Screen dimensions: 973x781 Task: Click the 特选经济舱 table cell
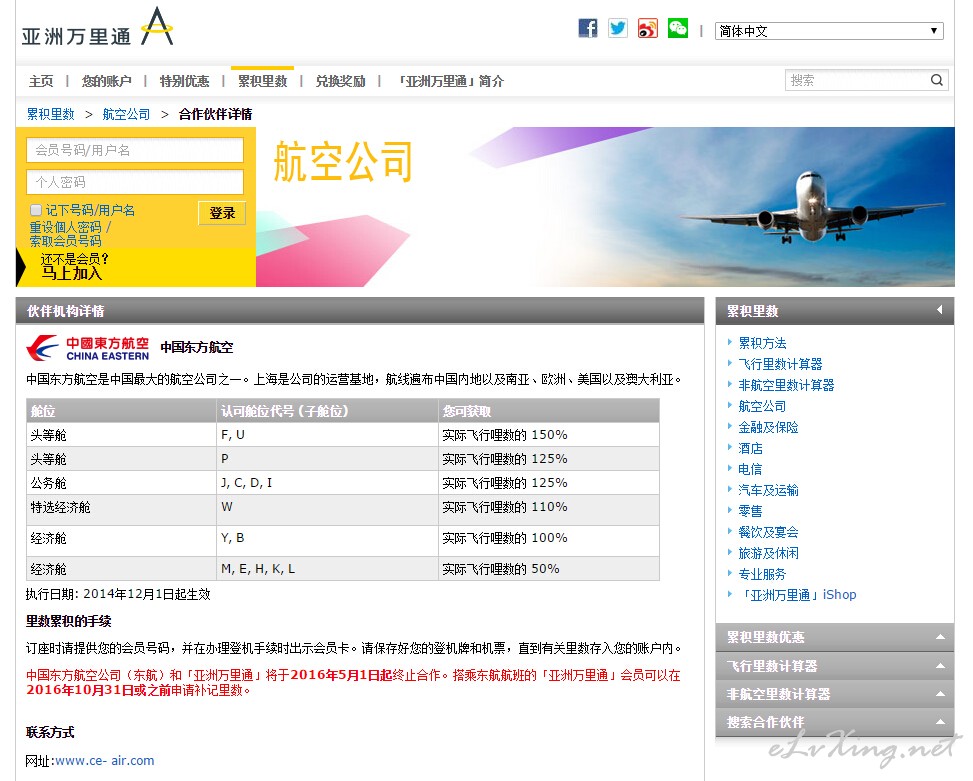[122, 509]
